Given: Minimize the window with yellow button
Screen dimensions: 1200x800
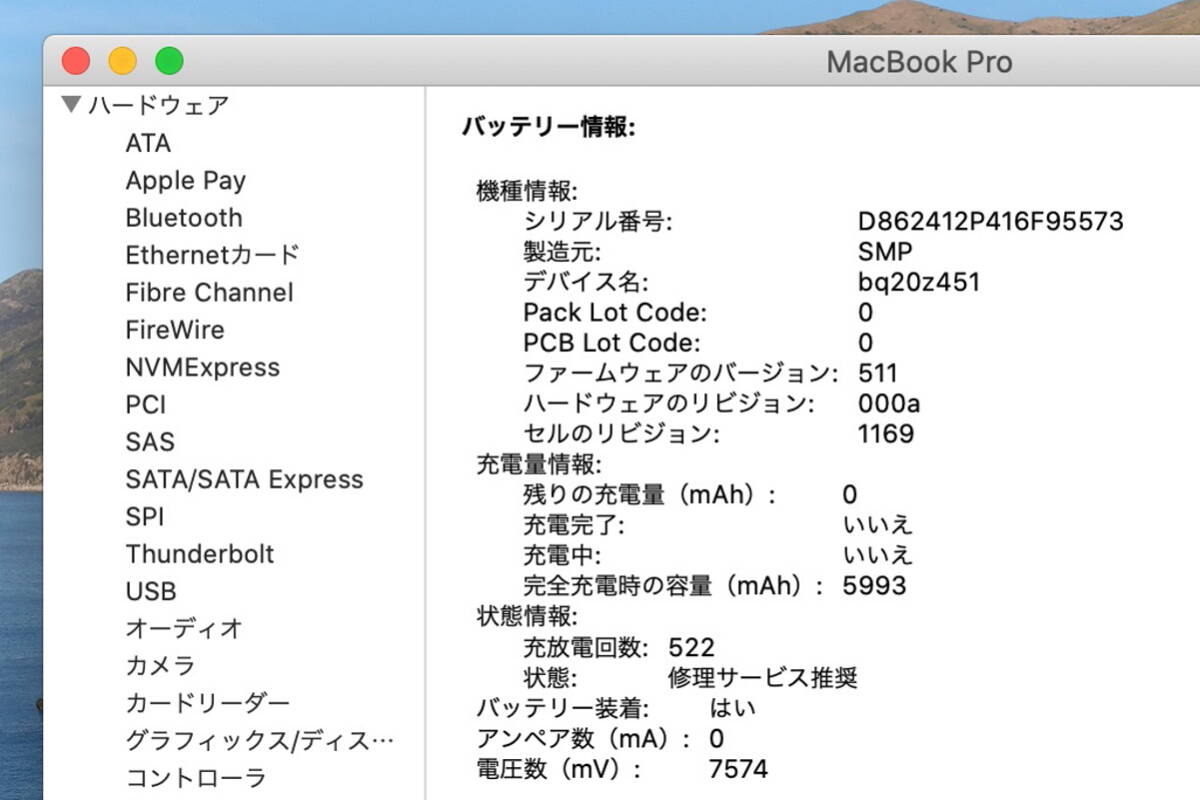Looking at the screenshot, I should [122, 61].
